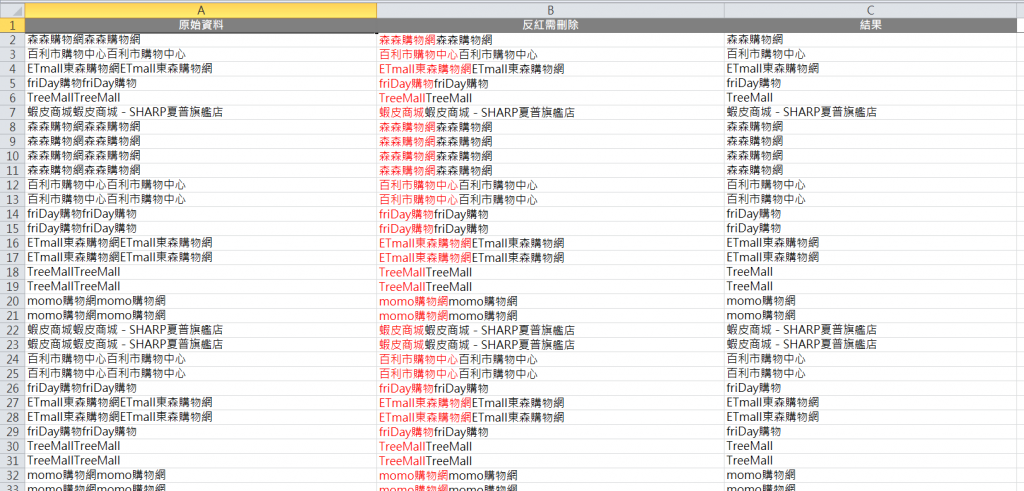Image resolution: width=1024 pixels, height=491 pixels.
Task: Click cell A18 TreeMallTreeMall
Action: [x=200, y=272]
